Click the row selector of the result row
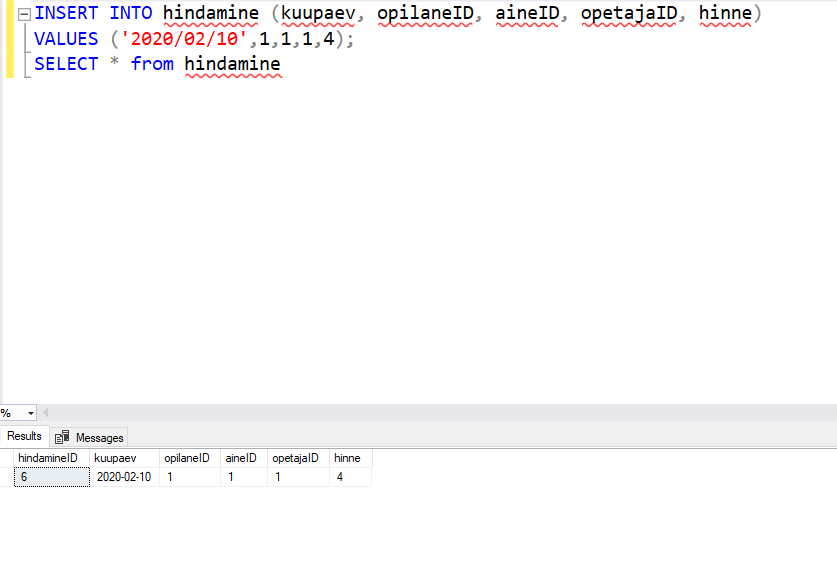Image resolution: width=837 pixels, height=564 pixels. (7, 477)
